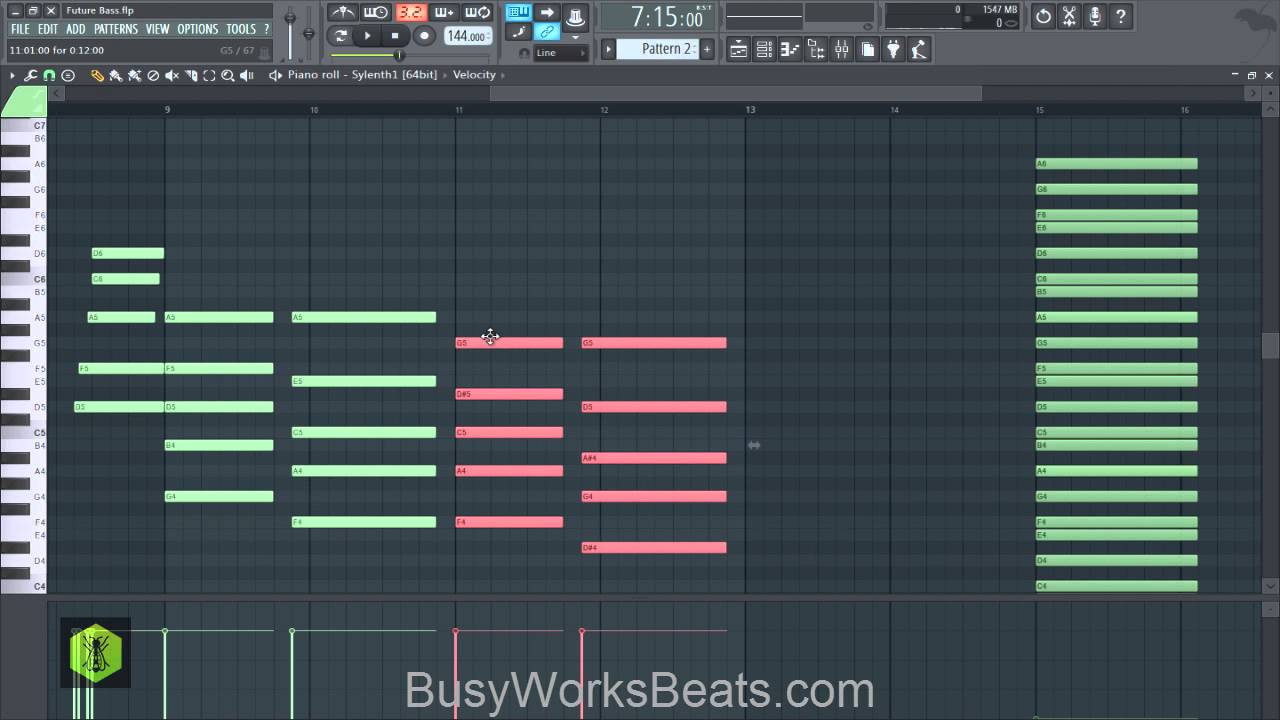Click the undo history circular arrow icon
Viewport: 1280px width, 720px height.
1044,16
